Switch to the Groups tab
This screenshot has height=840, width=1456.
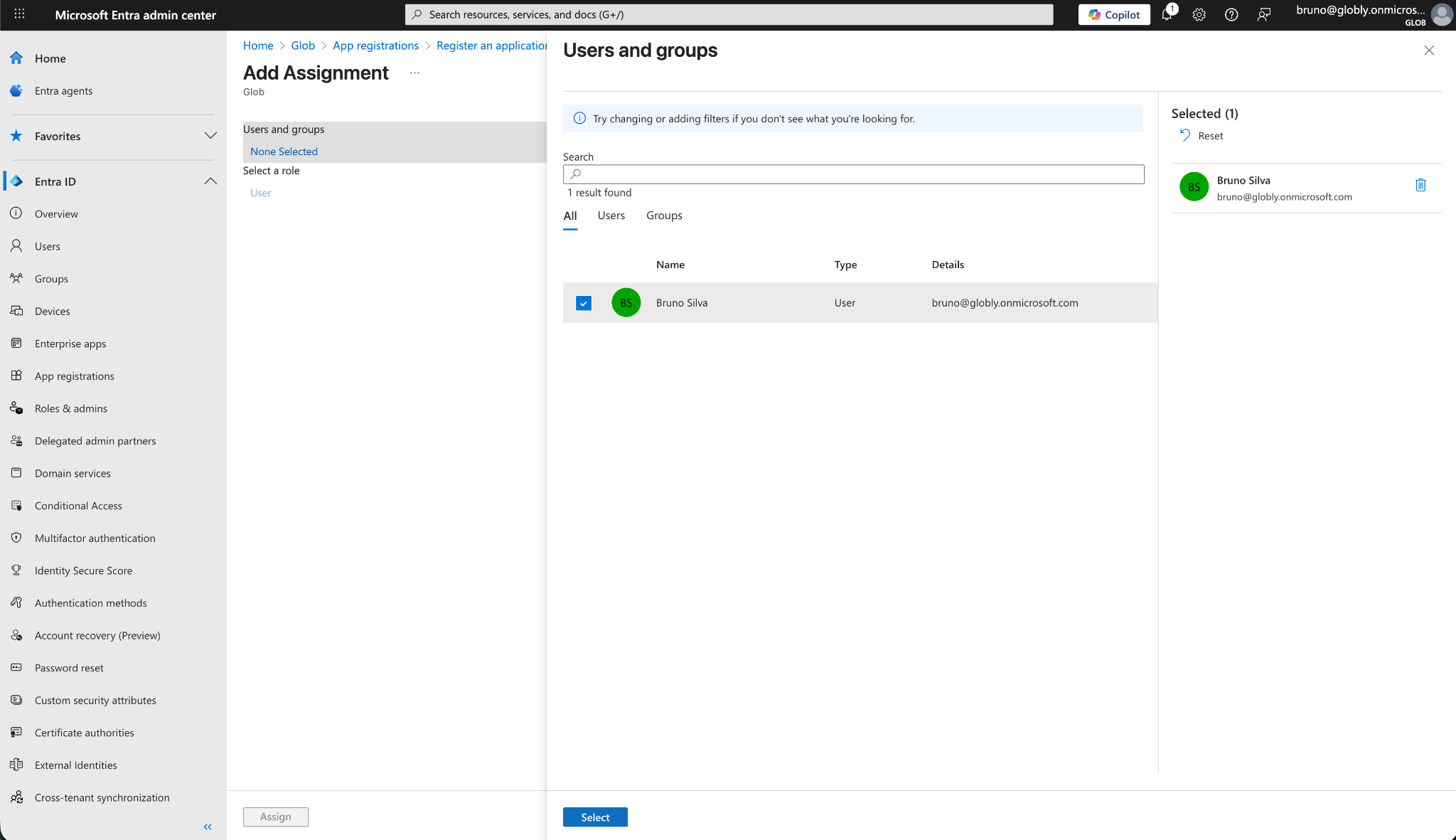(664, 216)
